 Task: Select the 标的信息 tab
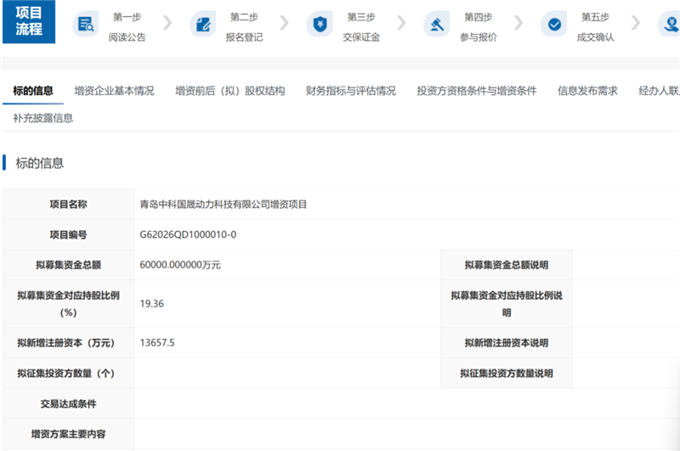pyautogui.click(x=33, y=91)
